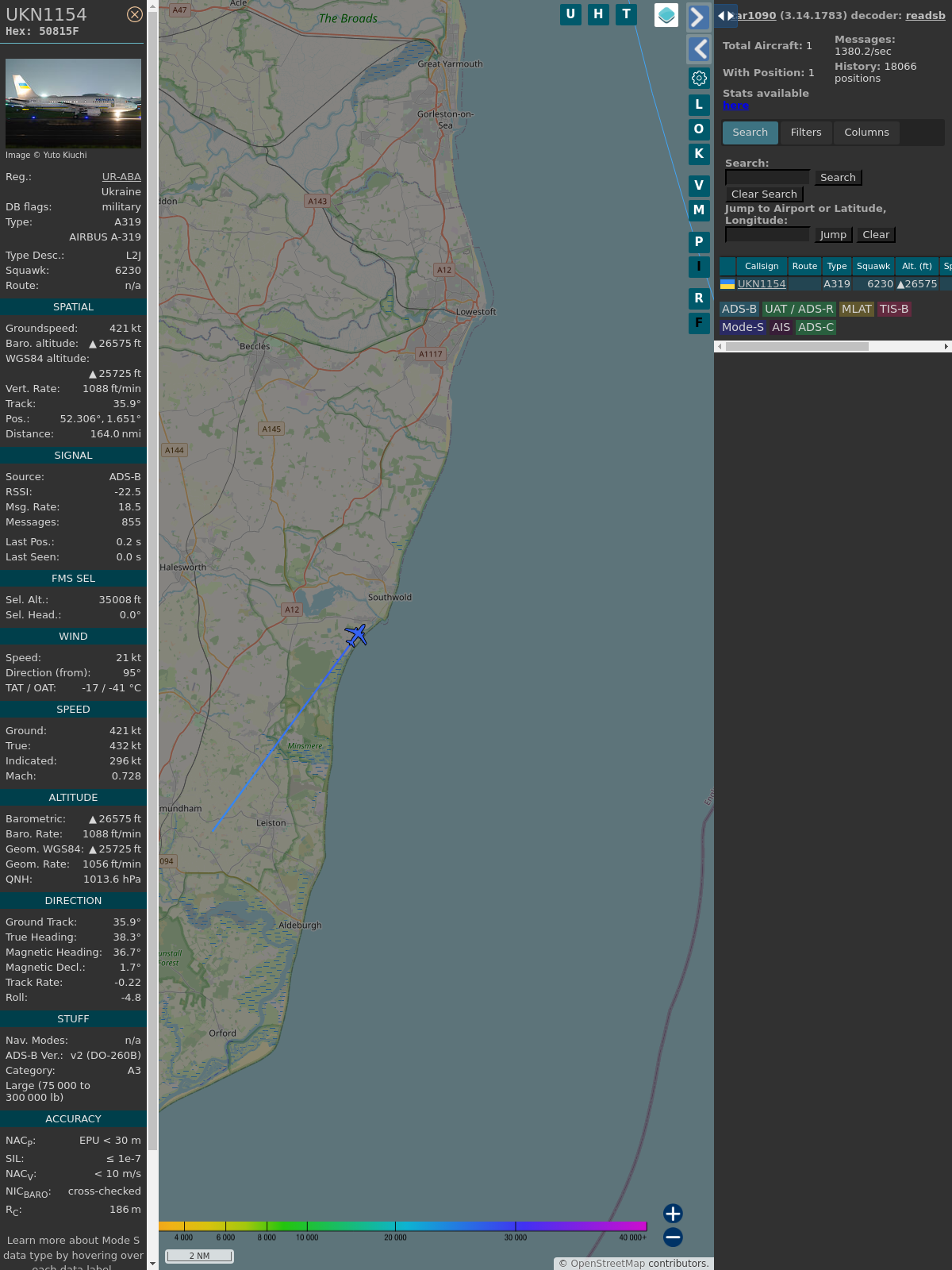This screenshot has width=952, height=1270.
Task: Click the Mode-S legend tag
Action: (x=743, y=328)
